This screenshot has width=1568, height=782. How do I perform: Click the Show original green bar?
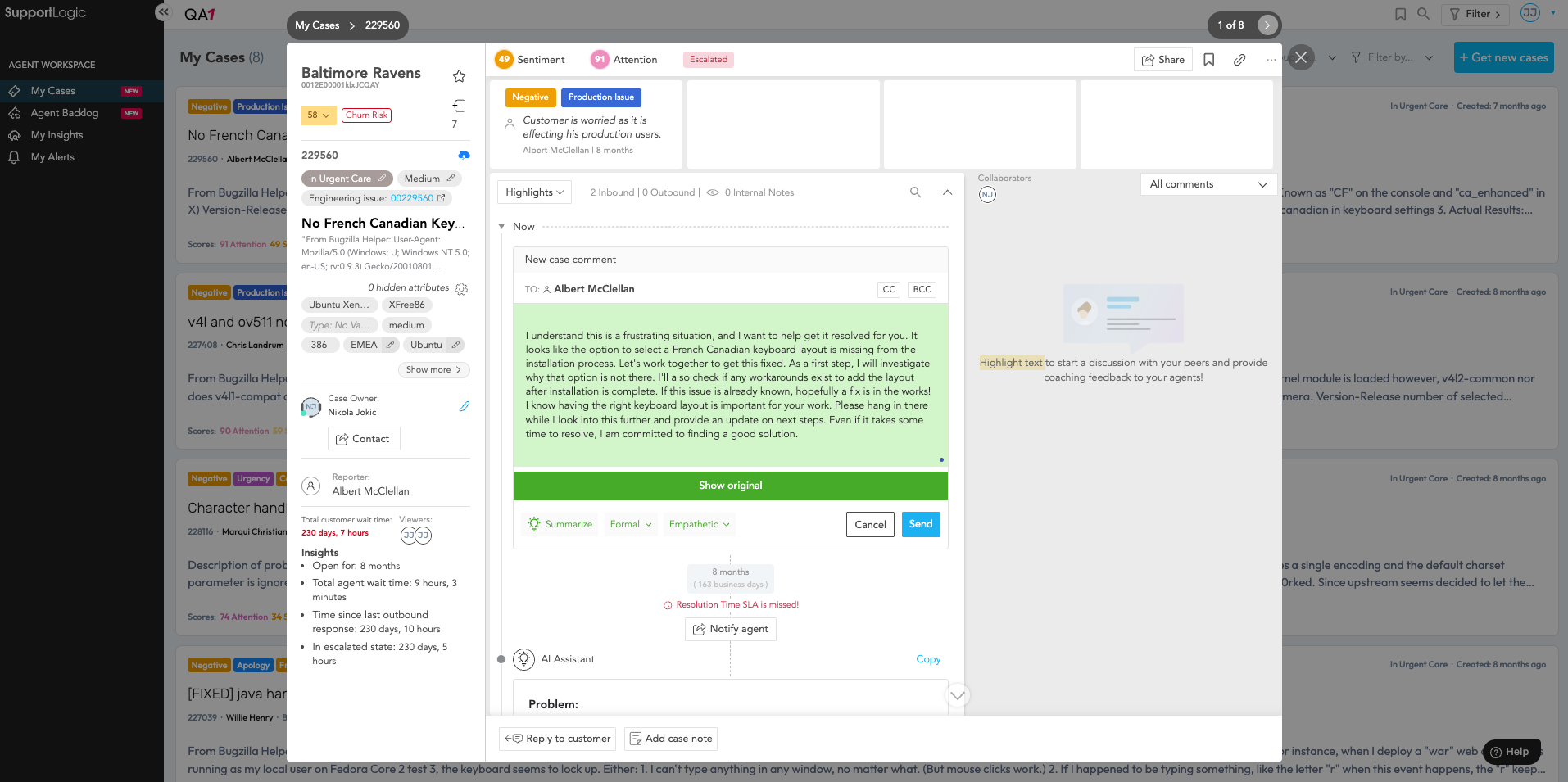730,486
